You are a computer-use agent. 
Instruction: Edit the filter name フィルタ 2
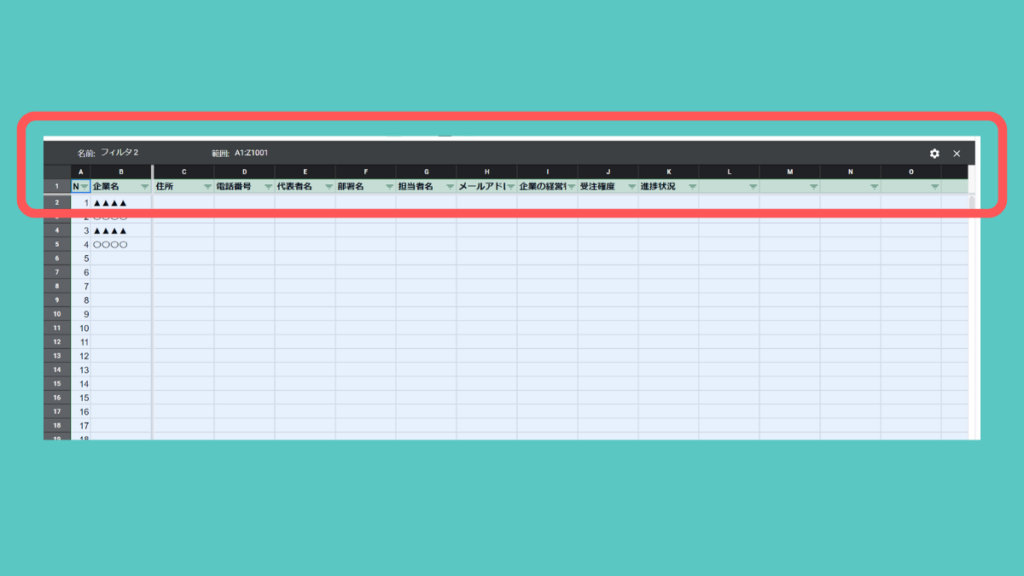tap(119, 153)
